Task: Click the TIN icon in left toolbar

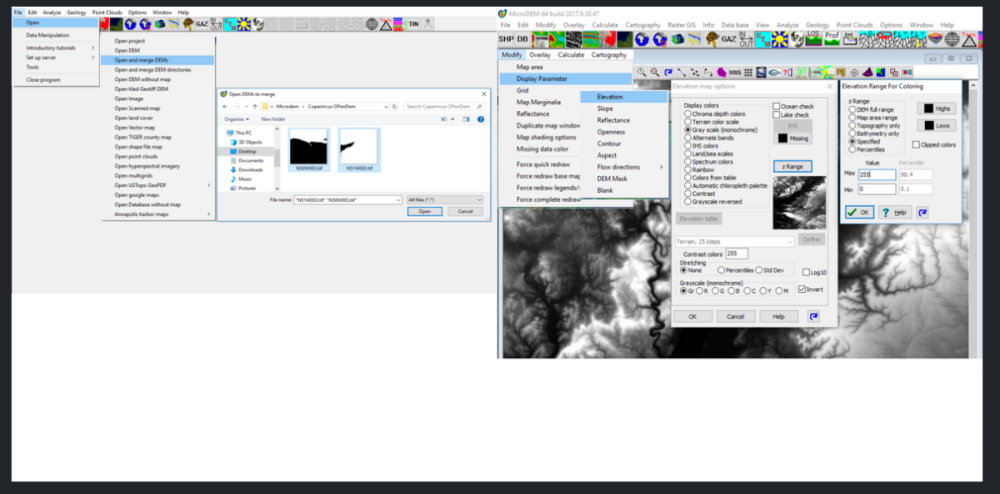Action: click(x=412, y=24)
